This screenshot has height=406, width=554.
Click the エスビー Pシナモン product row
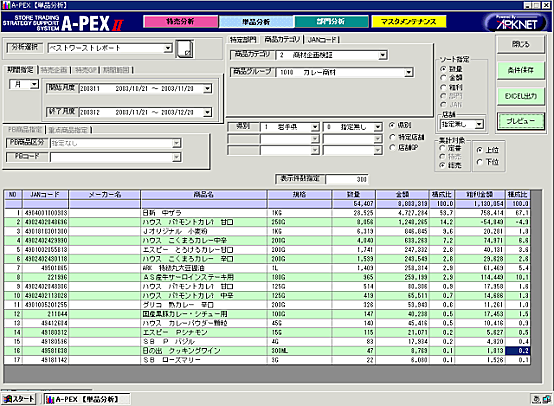coord(267,333)
